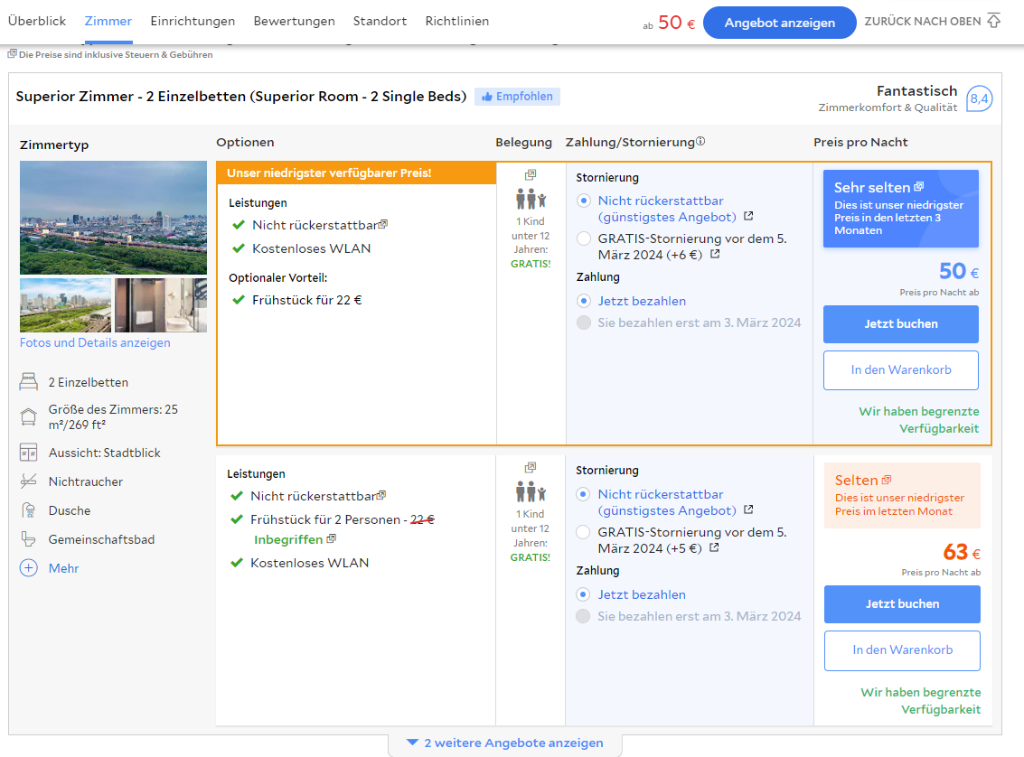Click popup icon next to Sehr selten

pos(919,187)
